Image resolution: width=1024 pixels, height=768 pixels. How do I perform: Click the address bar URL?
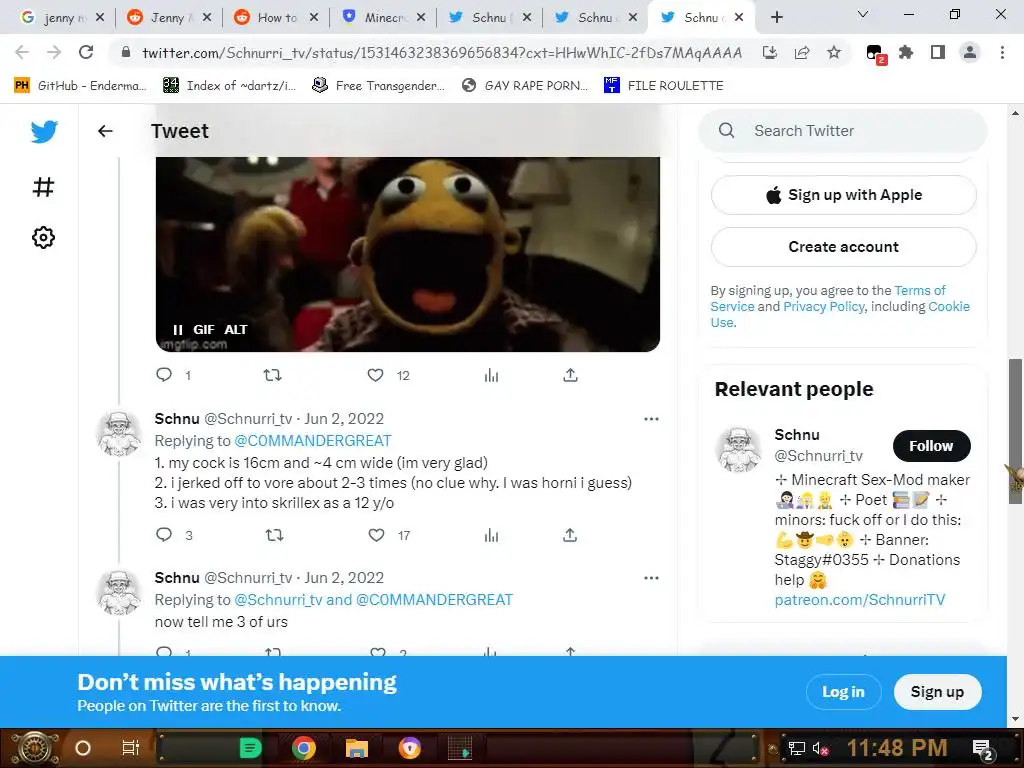pos(442,53)
